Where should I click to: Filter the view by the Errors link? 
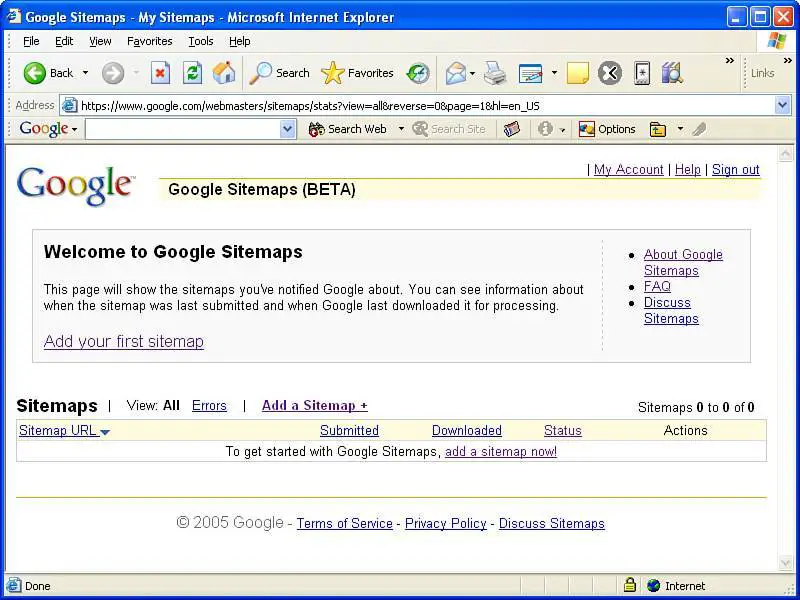[209, 406]
